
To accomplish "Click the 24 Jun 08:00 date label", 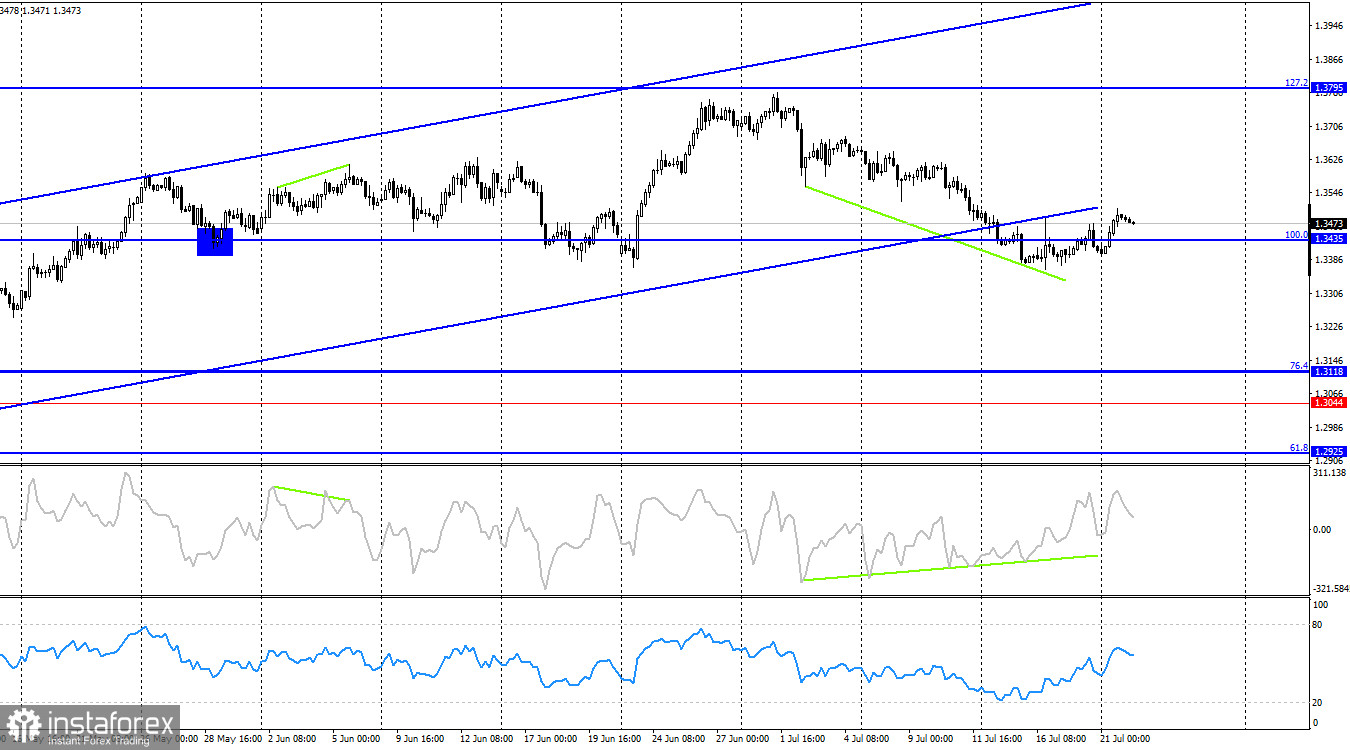I will (x=679, y=739).
